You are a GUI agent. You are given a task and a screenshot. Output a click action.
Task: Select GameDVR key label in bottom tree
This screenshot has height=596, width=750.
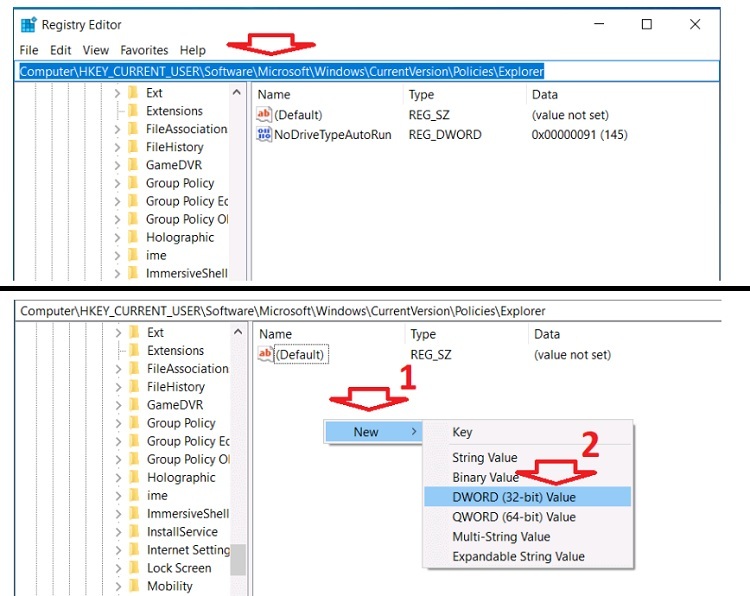pyautogui.click(x=175, y=405)
